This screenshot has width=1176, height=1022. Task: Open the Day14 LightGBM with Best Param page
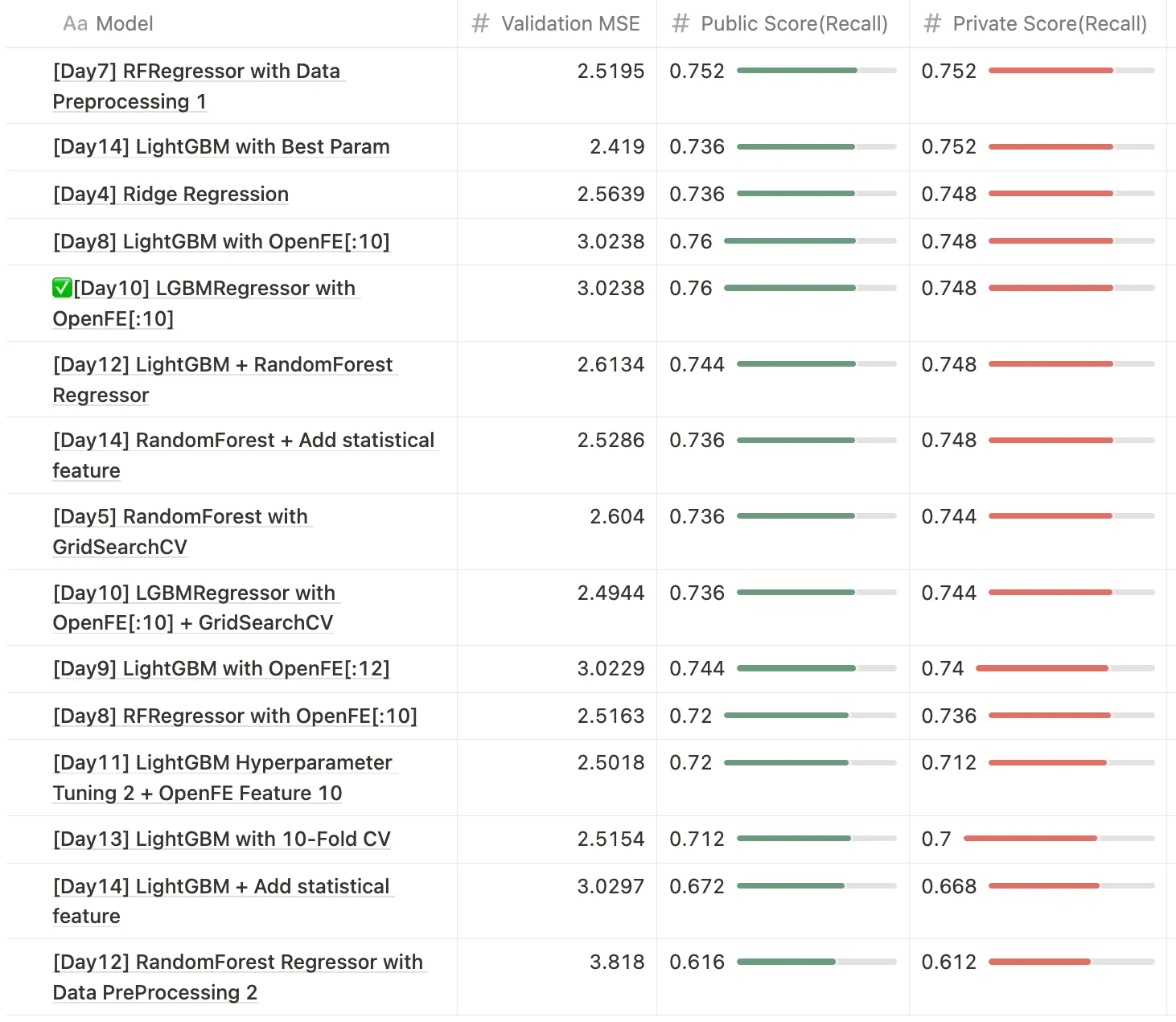221,147
